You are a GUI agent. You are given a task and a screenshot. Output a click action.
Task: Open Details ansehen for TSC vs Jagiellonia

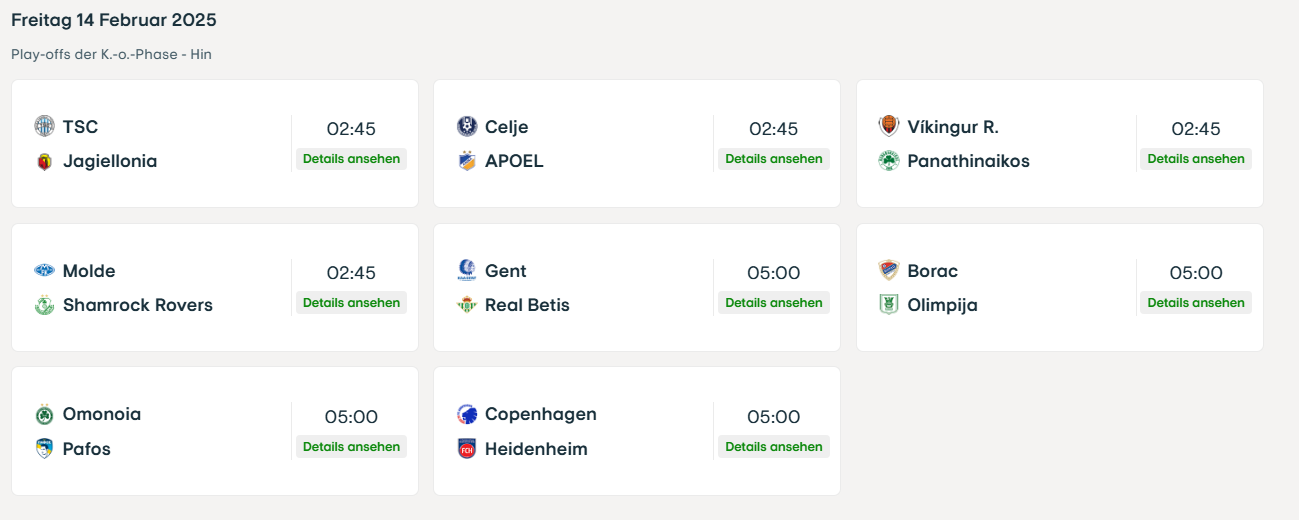click(351, 159)
